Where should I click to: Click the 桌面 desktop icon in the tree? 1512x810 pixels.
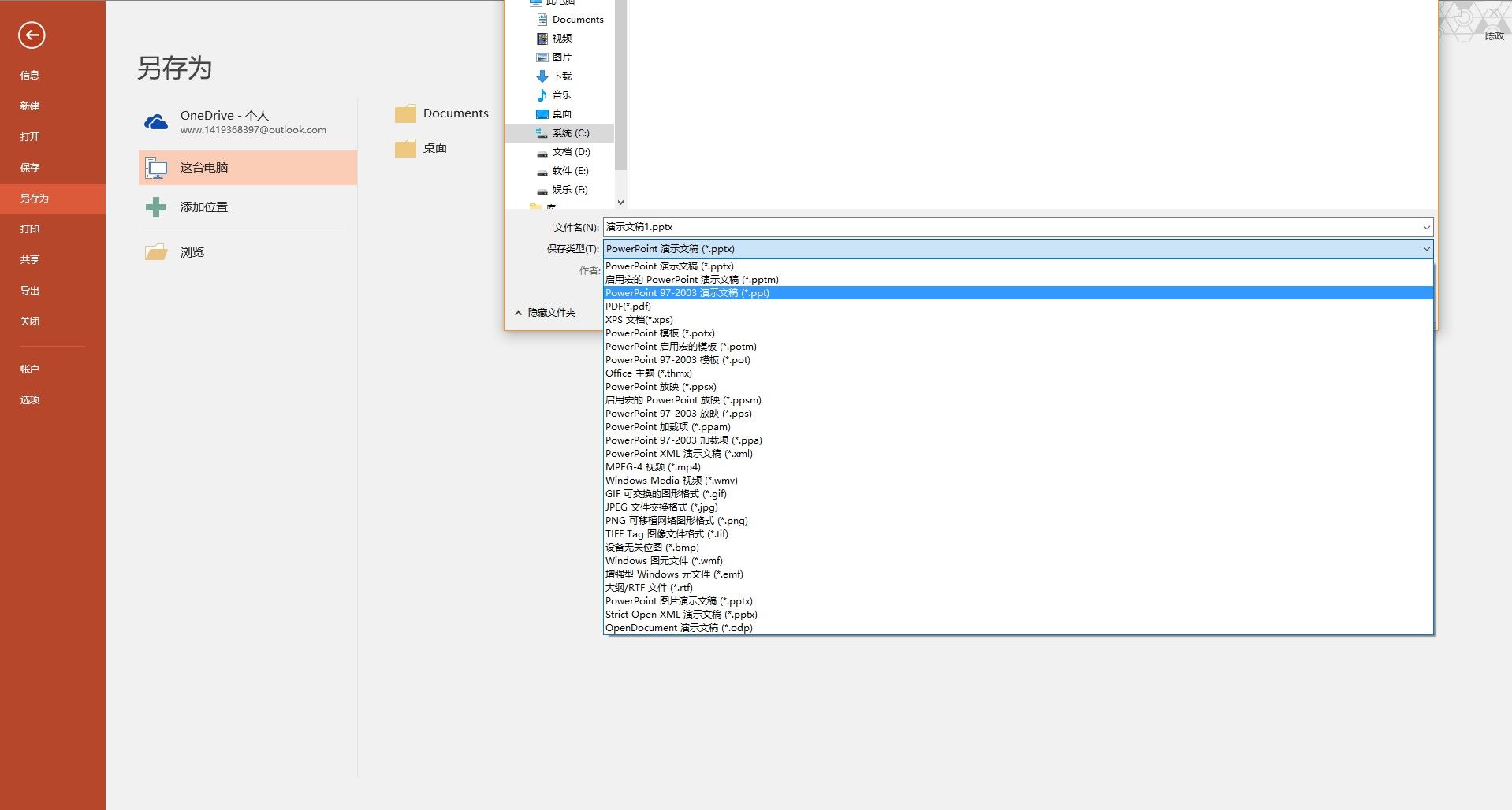(542, 114)
